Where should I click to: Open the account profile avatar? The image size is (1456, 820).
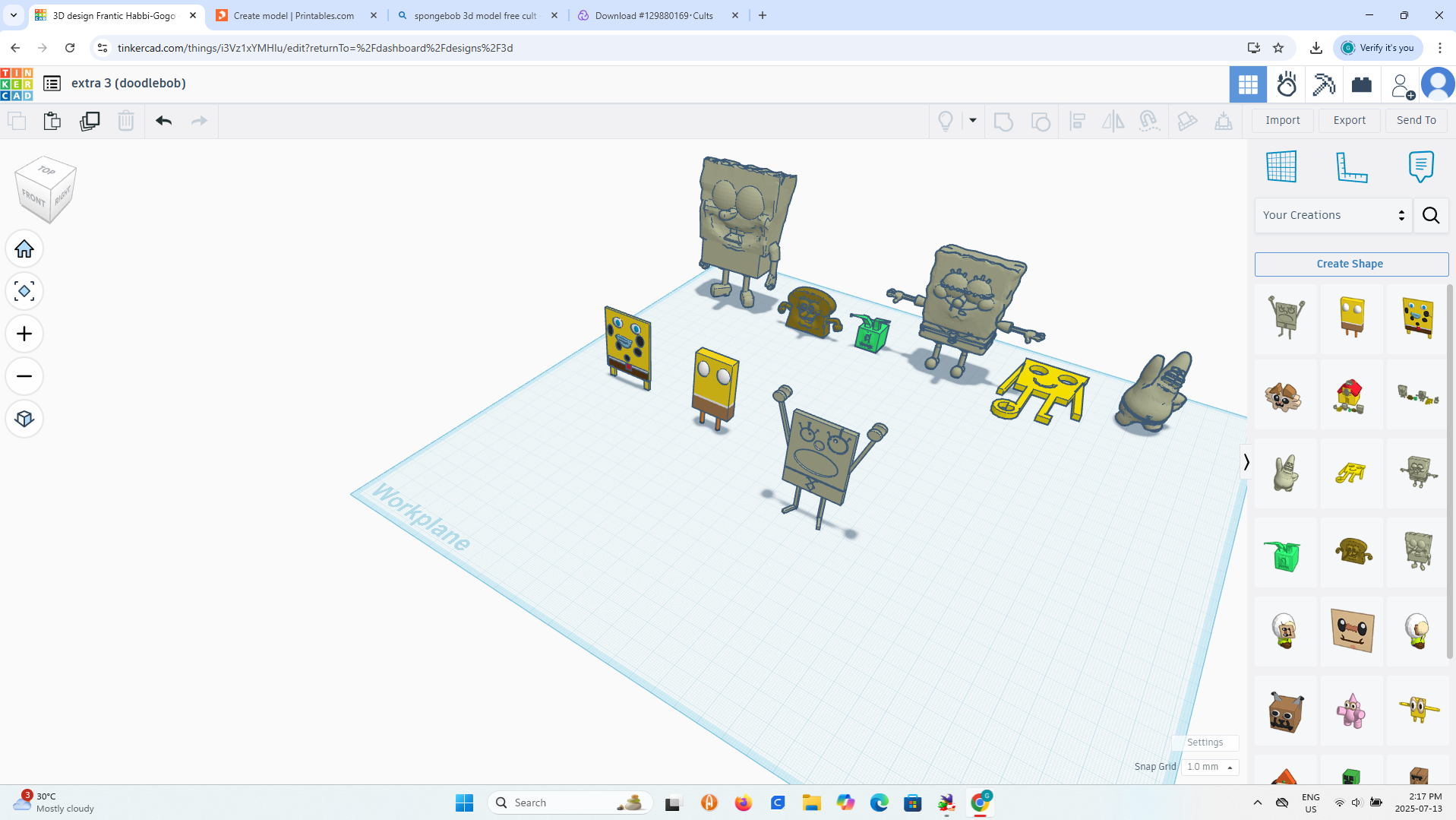click(x=1438, y=84)
